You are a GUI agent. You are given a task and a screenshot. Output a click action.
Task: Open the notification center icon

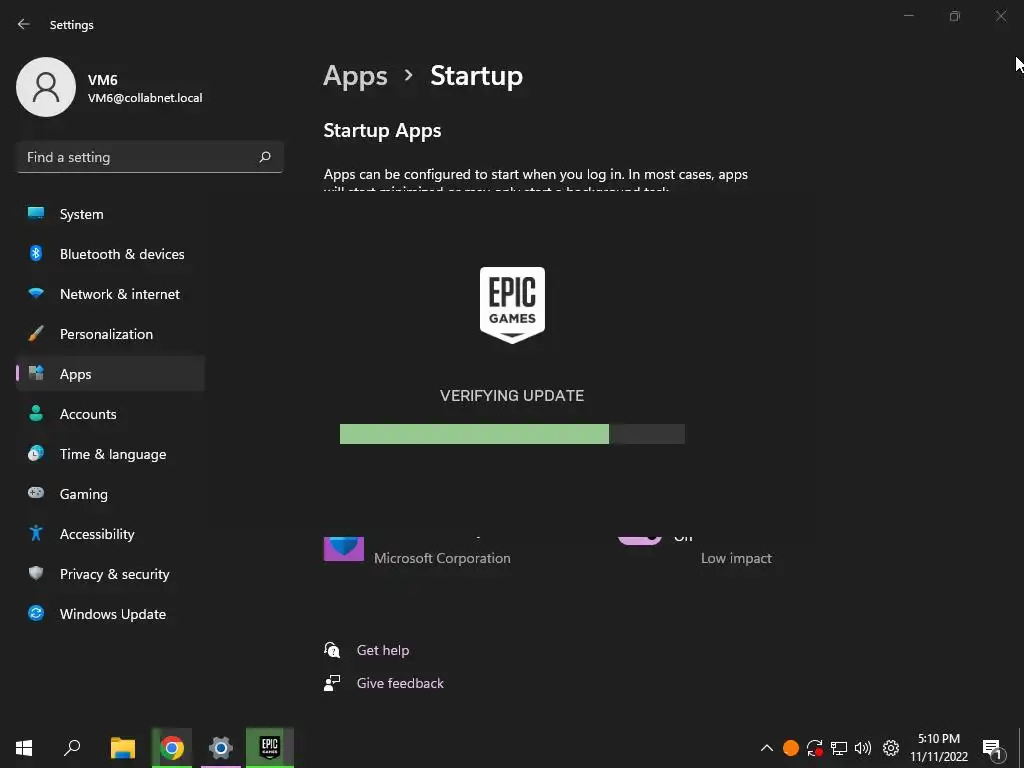tap(993, 749)
